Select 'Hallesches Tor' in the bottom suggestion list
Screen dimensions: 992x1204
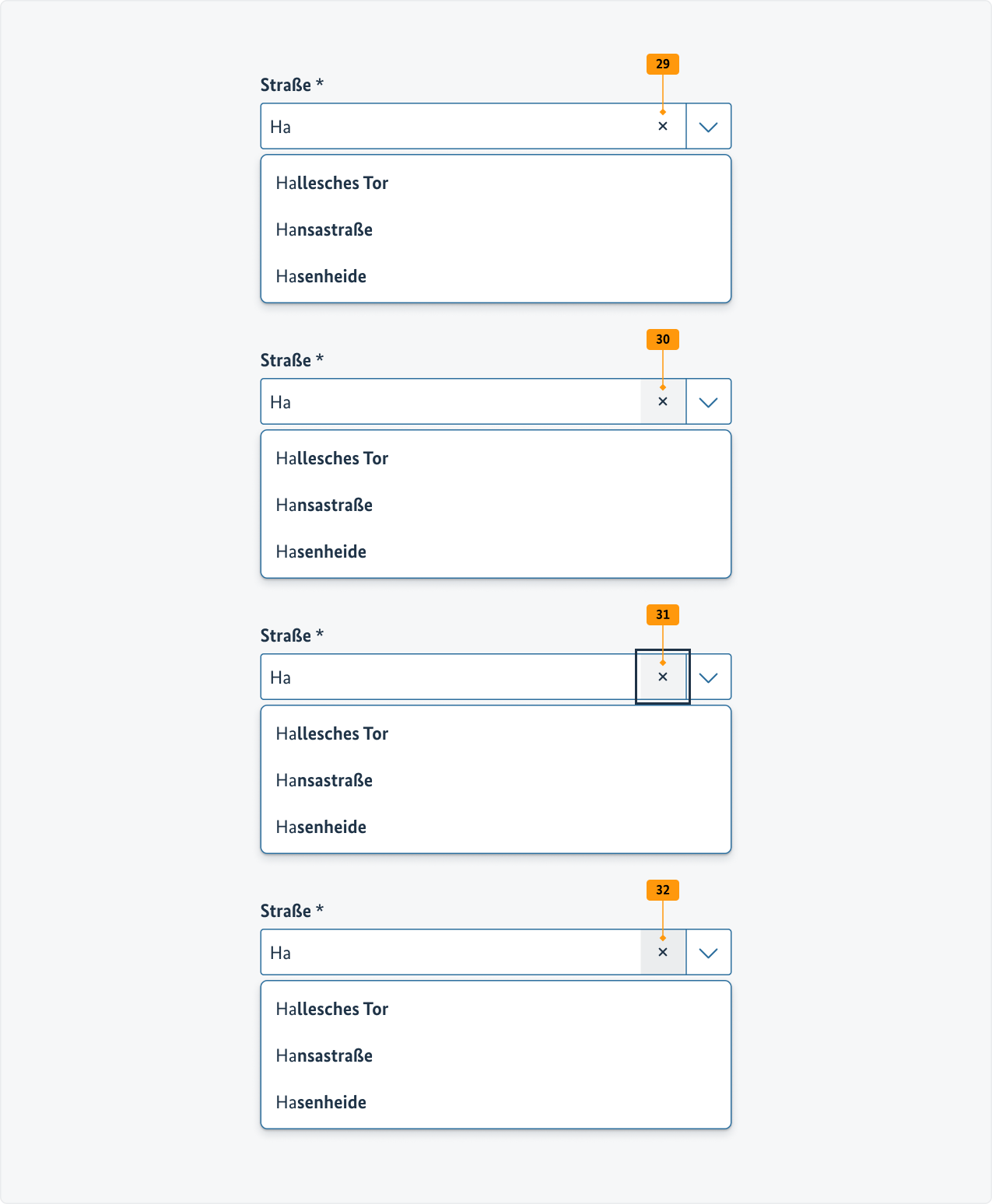click(332, 1009)
